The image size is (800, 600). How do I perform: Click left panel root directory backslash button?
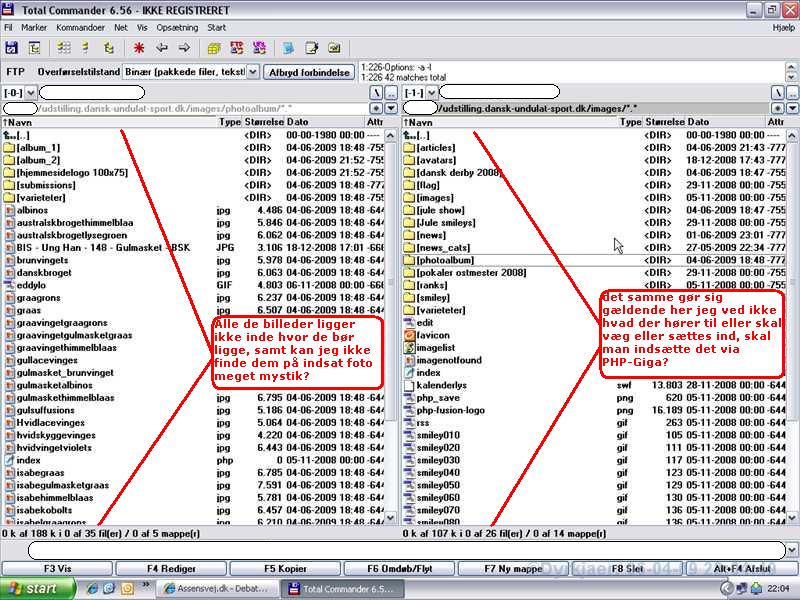click(376, 93)
